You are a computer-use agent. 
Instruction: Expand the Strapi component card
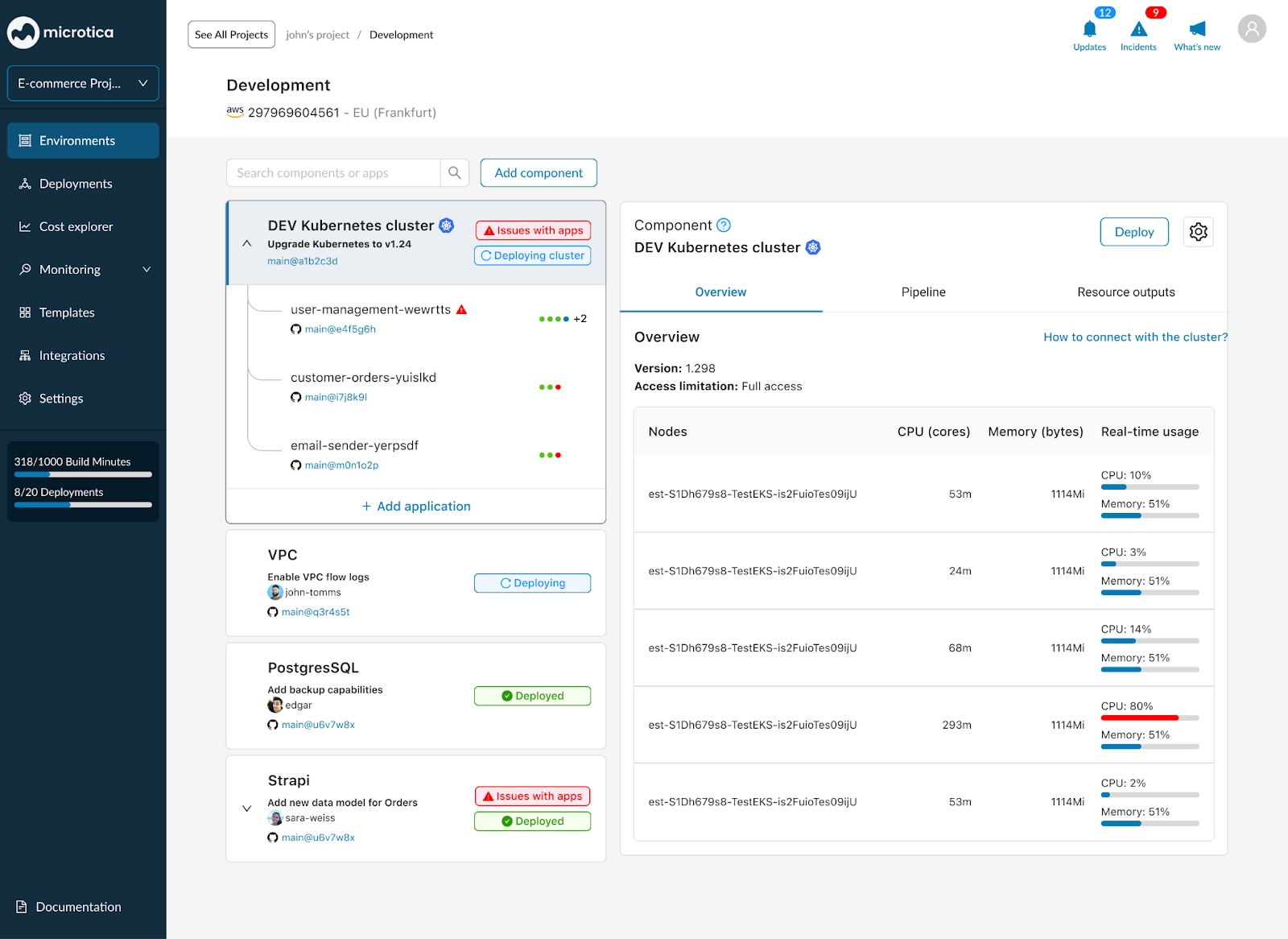247,808
